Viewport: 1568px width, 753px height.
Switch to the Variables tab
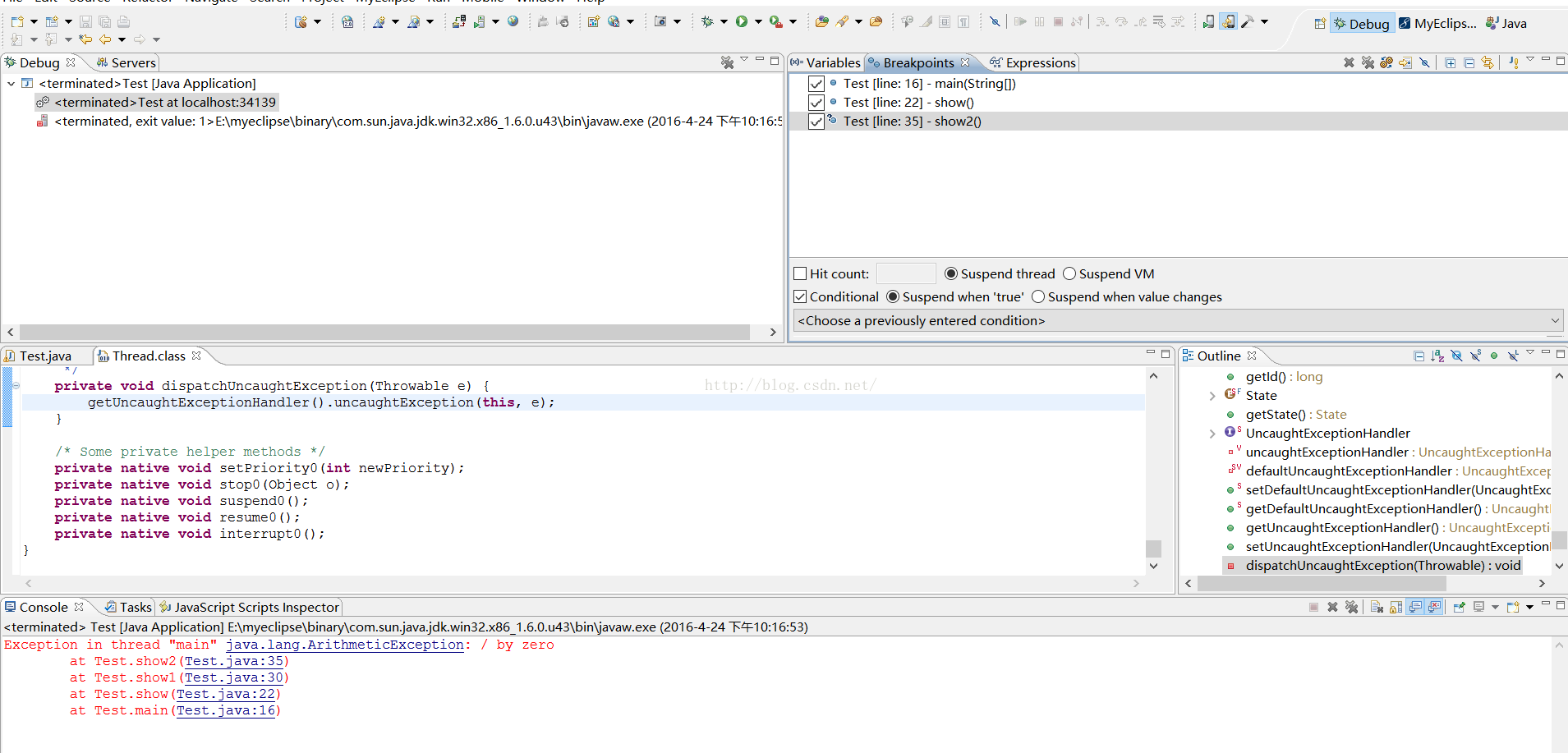pyautogui.click(x=825, y=62)
